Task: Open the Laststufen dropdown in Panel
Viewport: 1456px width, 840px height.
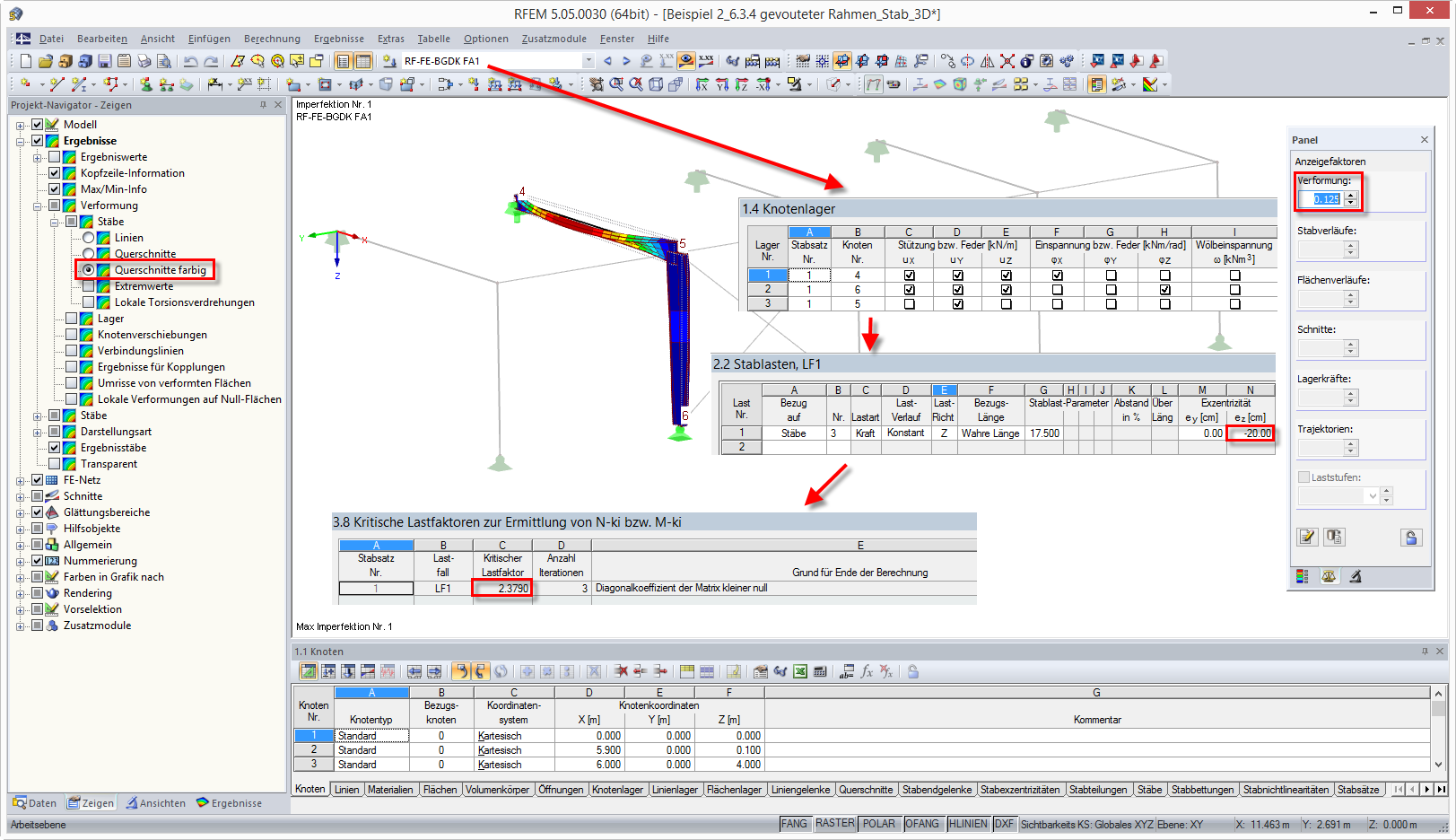Action: pyautogui.click(x=1372, y=495)
